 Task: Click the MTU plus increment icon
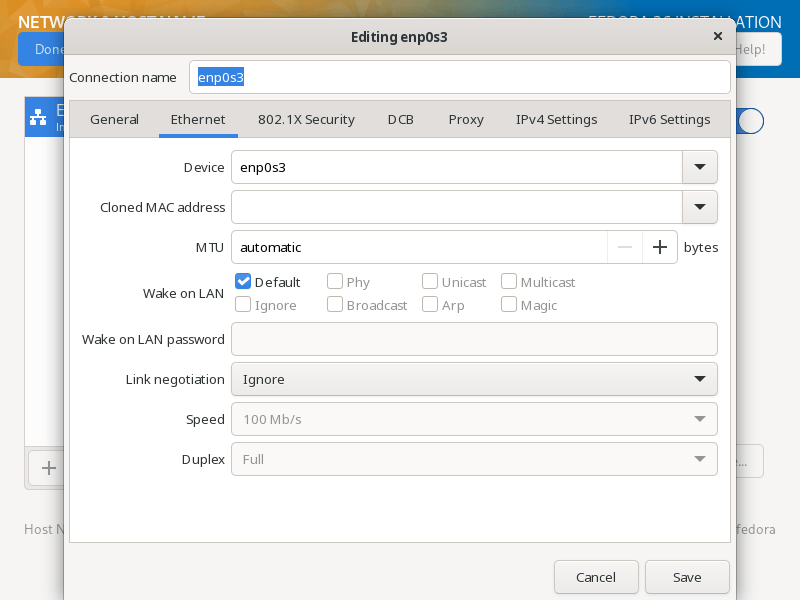coord(659,247)
